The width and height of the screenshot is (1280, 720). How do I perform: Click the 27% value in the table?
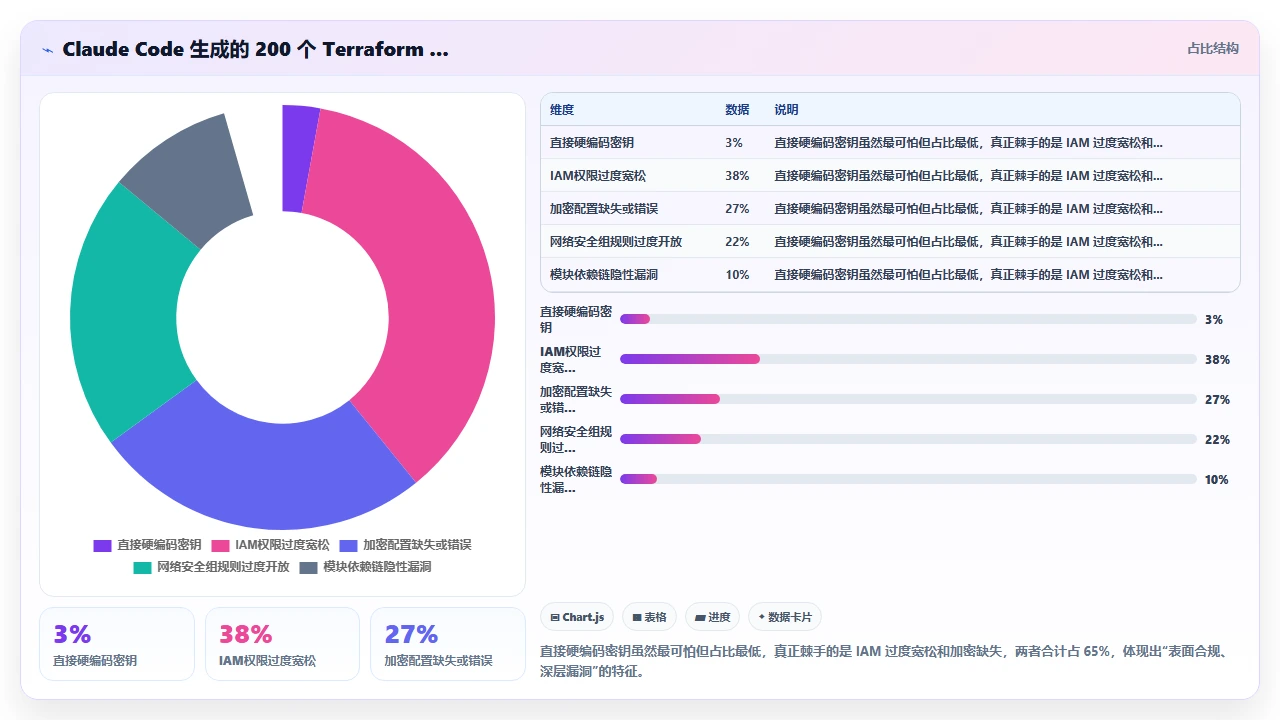(x=737, y=209)
